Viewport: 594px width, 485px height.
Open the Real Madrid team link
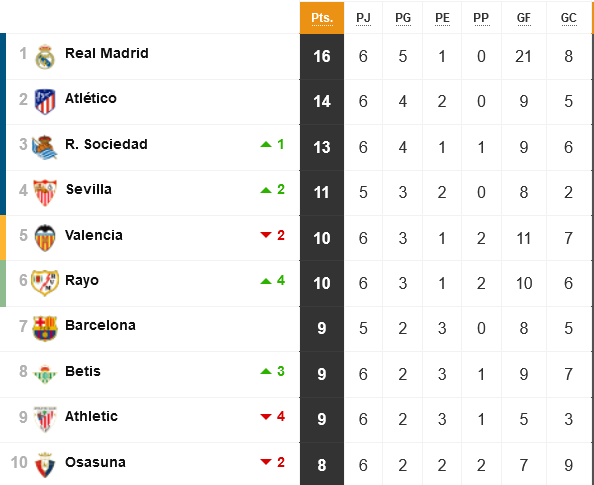coord(107,53)
